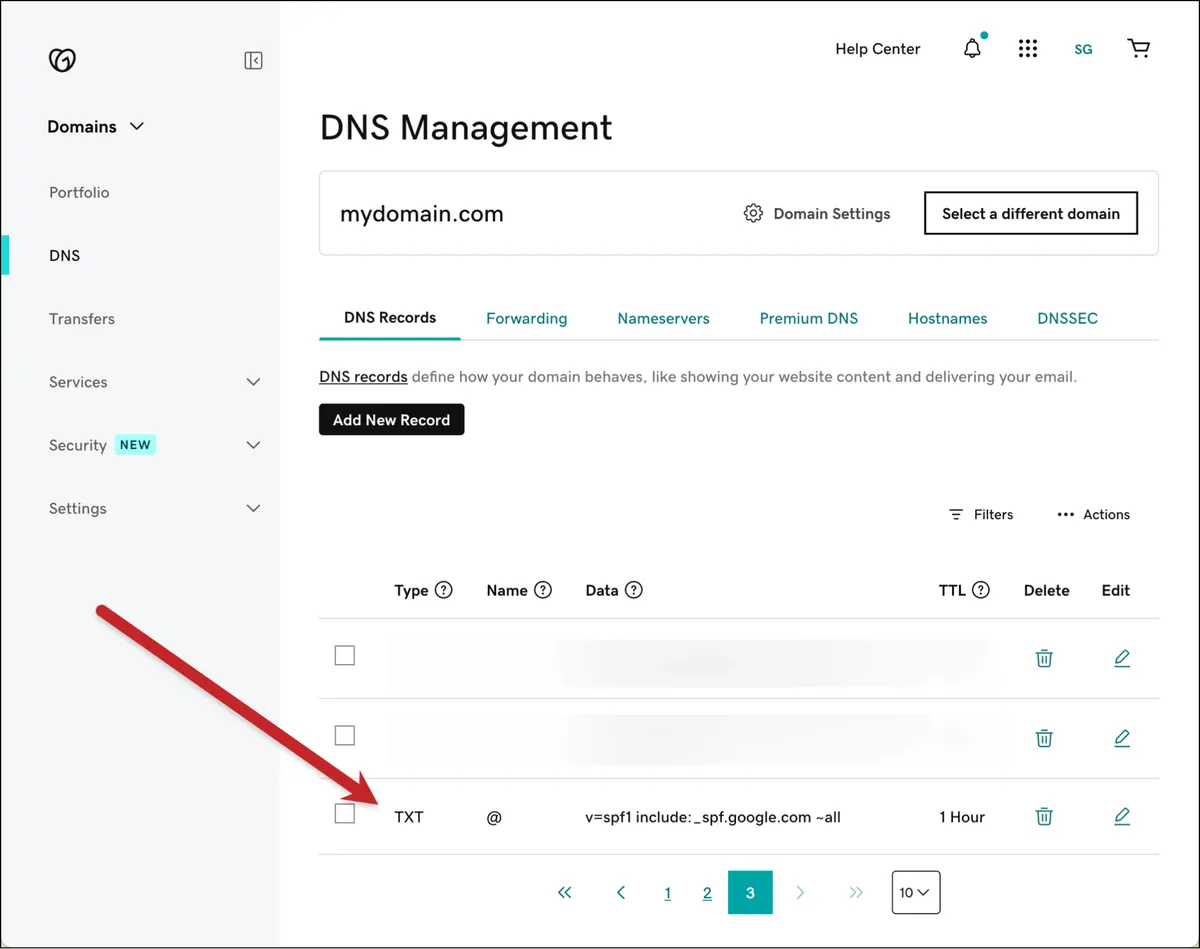This screenshot has height=949, width=1200.
Task: Edit the second blurred record row
Action: point(1122,738)
